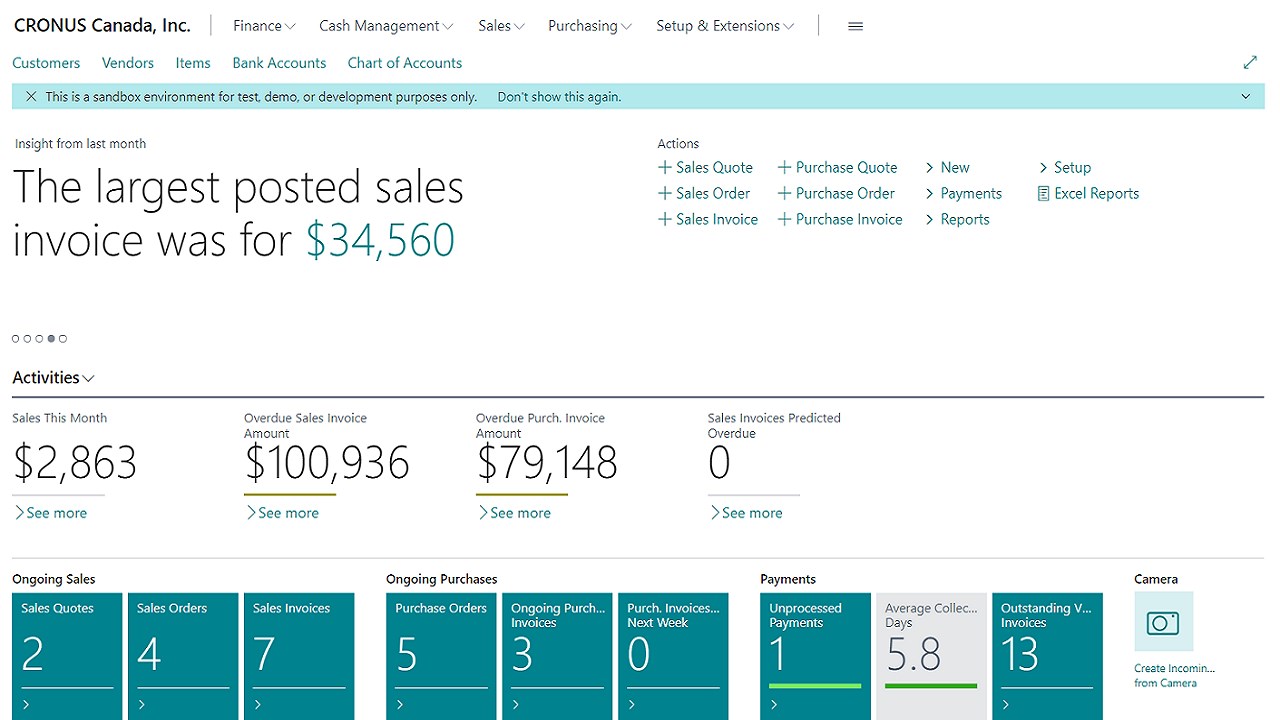Select the second insight carousel dot
The height and width of the screenshot is (720, 1280).
[x=28, y=339]
